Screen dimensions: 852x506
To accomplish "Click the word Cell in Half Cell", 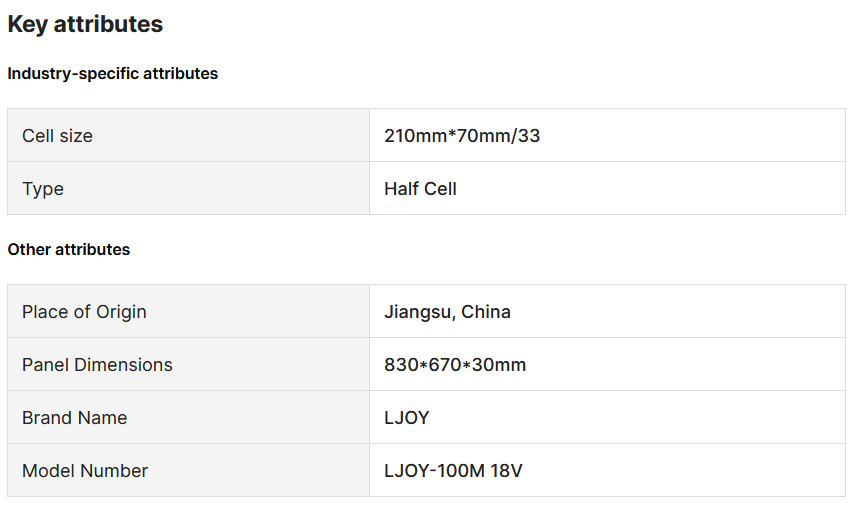I will [440, 189].
